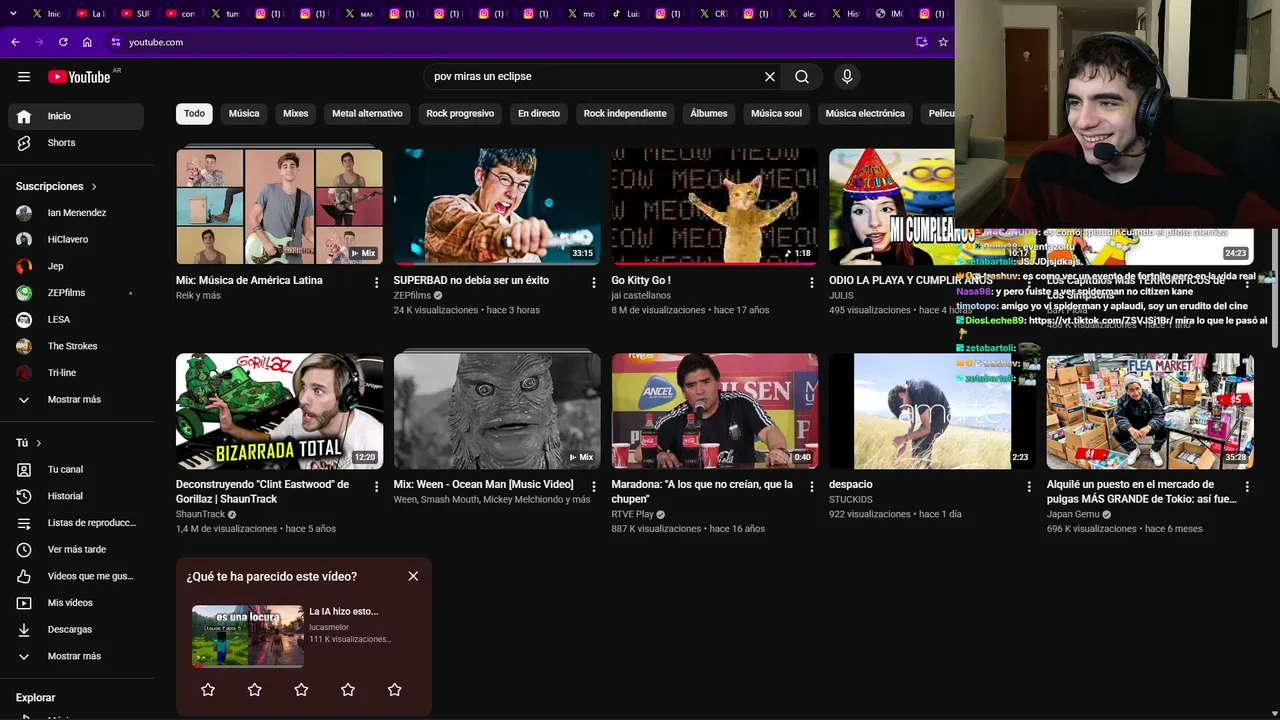Rate the surveyed video three stars
Image resolution: width=1280 pixels, height=720 pixels.
[x=301, y=690]
